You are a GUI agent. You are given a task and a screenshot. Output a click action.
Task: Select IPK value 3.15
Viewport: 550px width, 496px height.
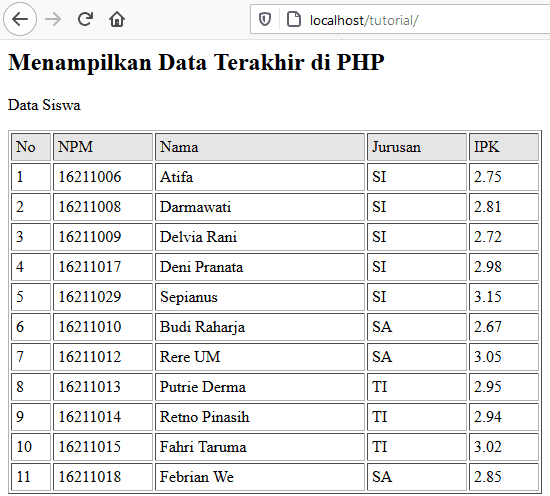click(504, 297)
